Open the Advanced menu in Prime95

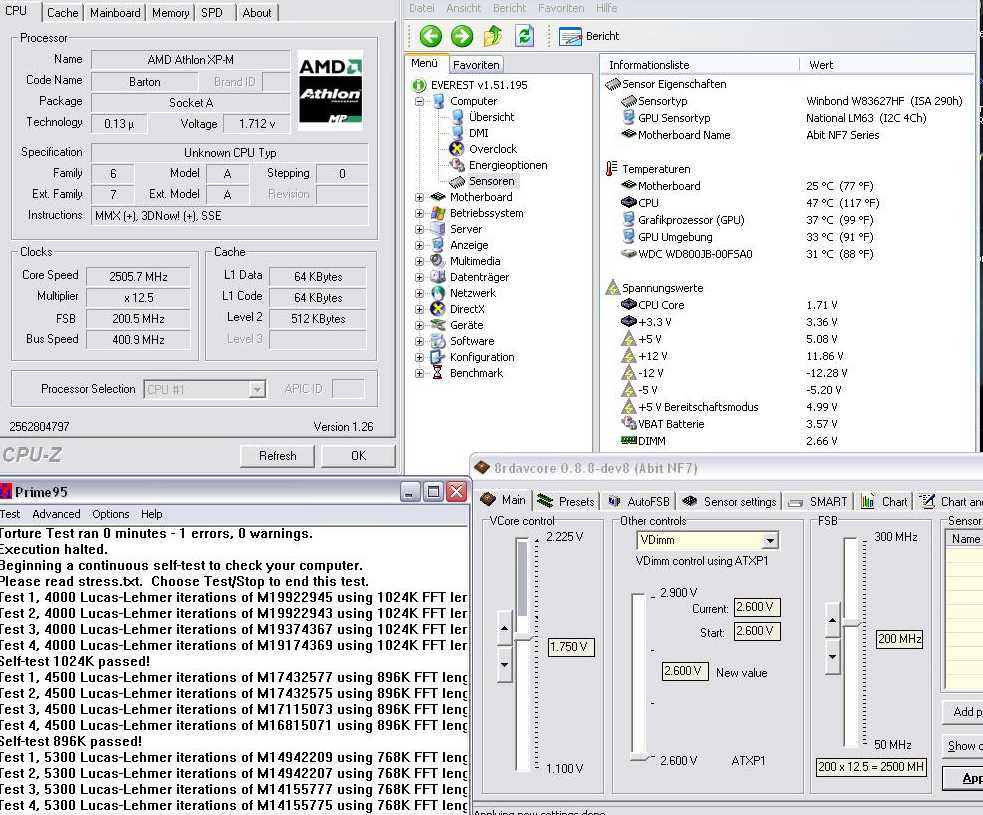56,514
